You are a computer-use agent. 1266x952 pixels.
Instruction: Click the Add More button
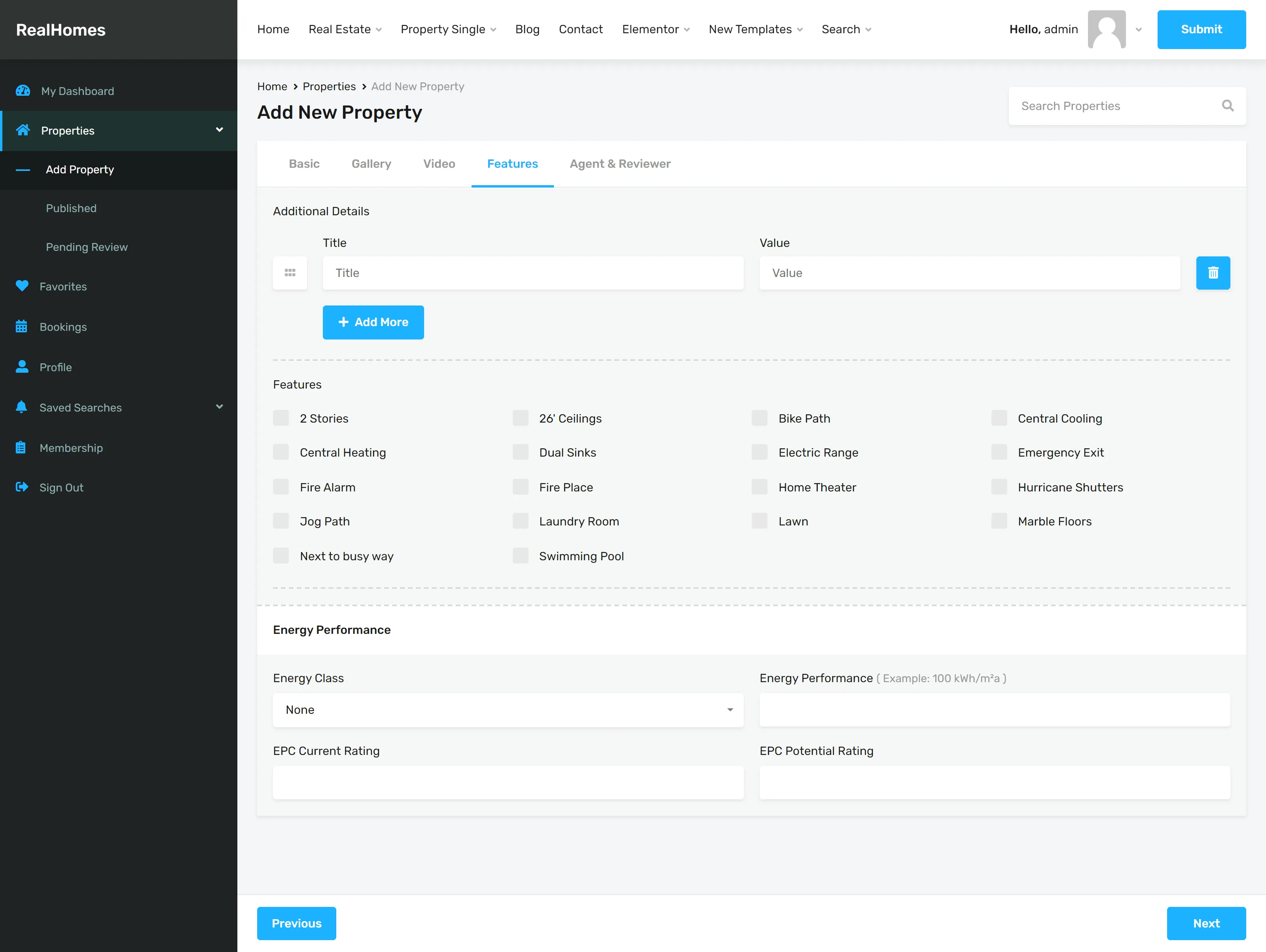373,322
